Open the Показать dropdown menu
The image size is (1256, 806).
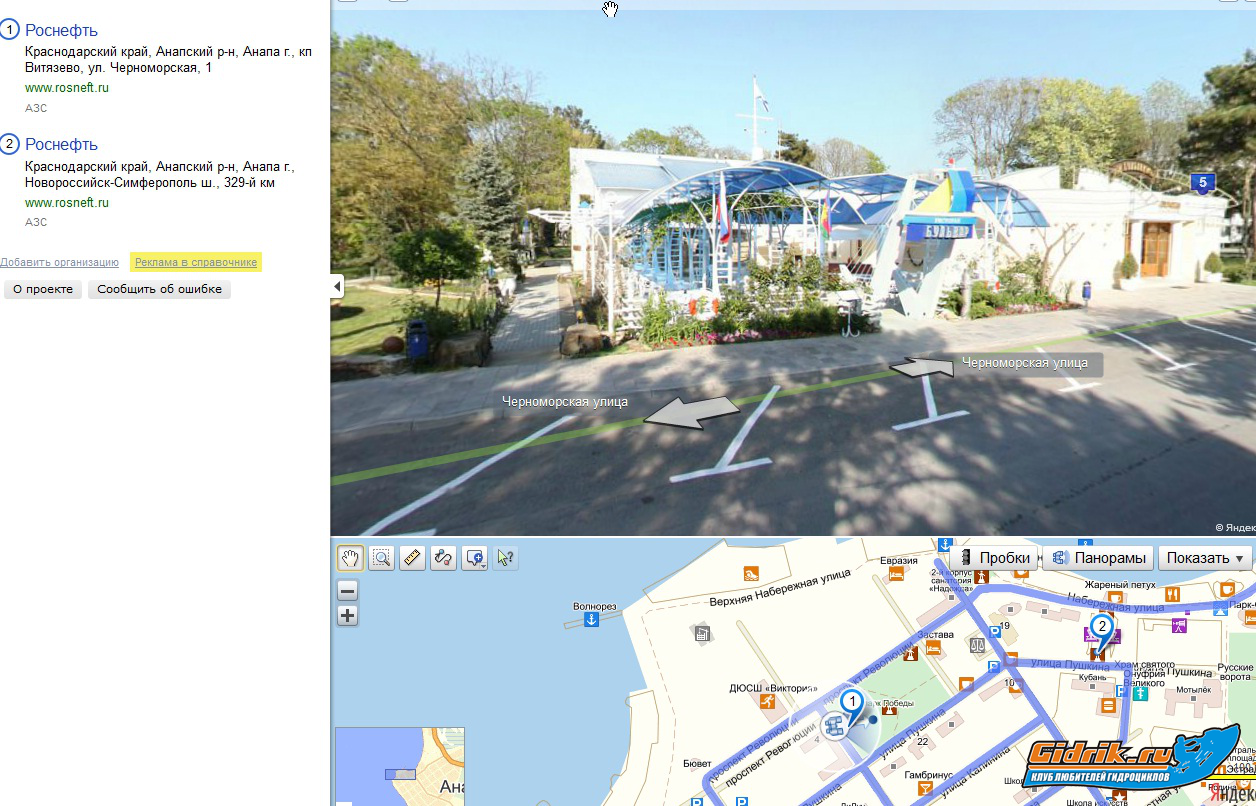coord(1205,558)
